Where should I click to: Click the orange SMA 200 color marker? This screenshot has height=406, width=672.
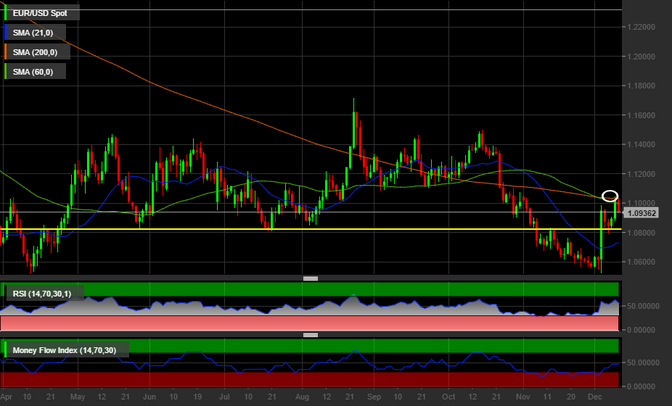[5, 53]
